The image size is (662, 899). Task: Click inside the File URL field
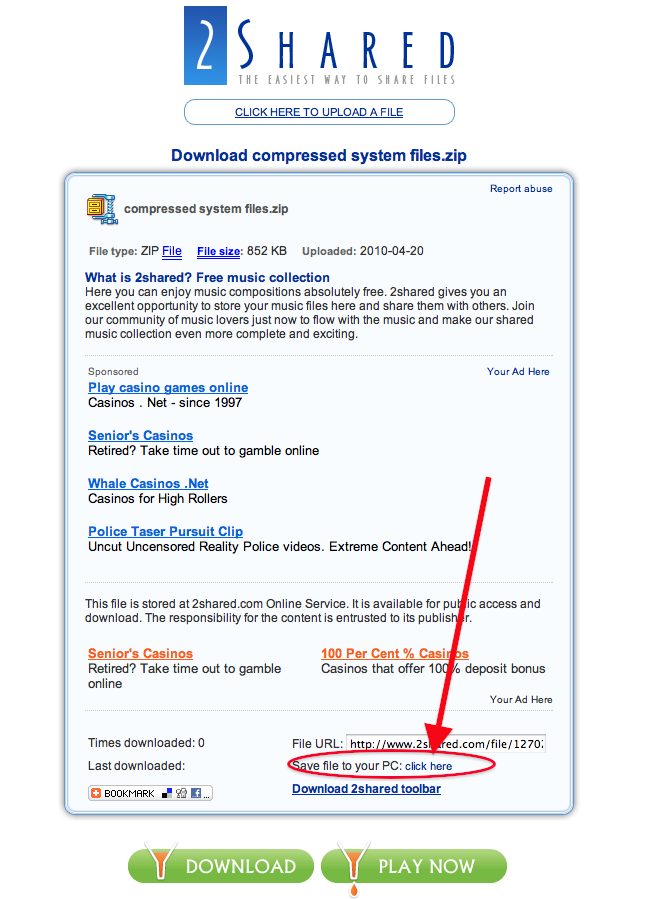[x=446, y=744]
